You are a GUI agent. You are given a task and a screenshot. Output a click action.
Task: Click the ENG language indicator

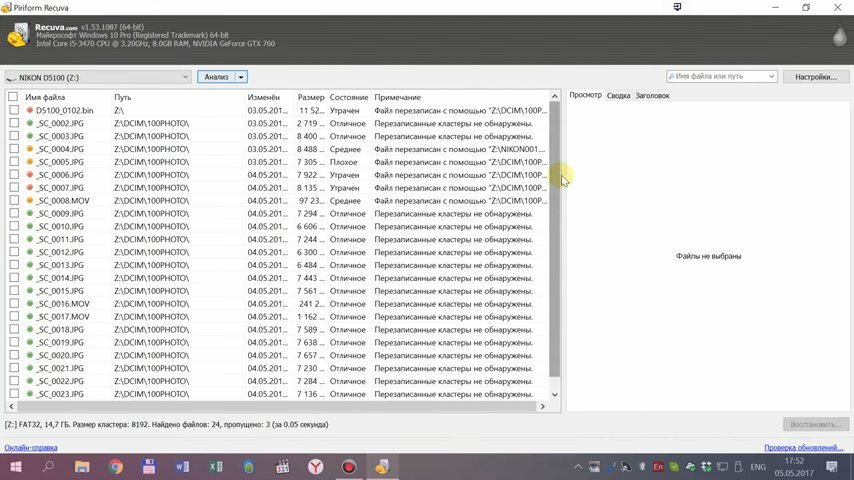click(758, 467)
